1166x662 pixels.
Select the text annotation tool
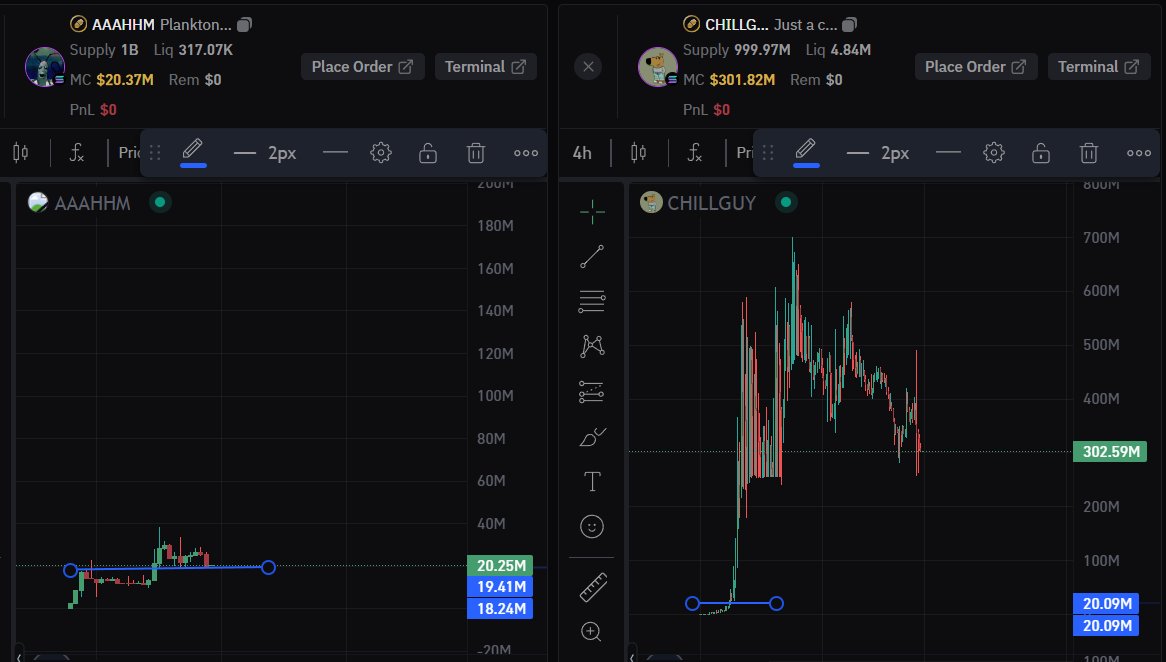click(x=592, y=481)
